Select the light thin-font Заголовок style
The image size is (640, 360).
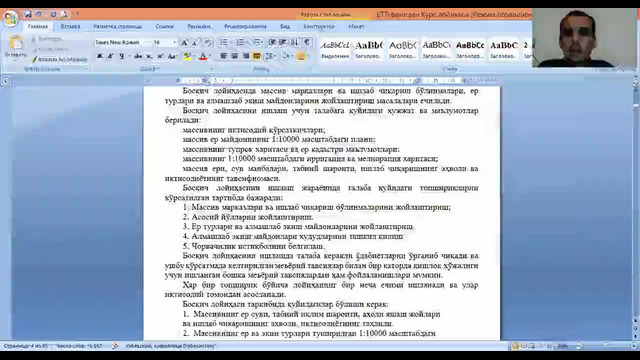click(402, 50)
